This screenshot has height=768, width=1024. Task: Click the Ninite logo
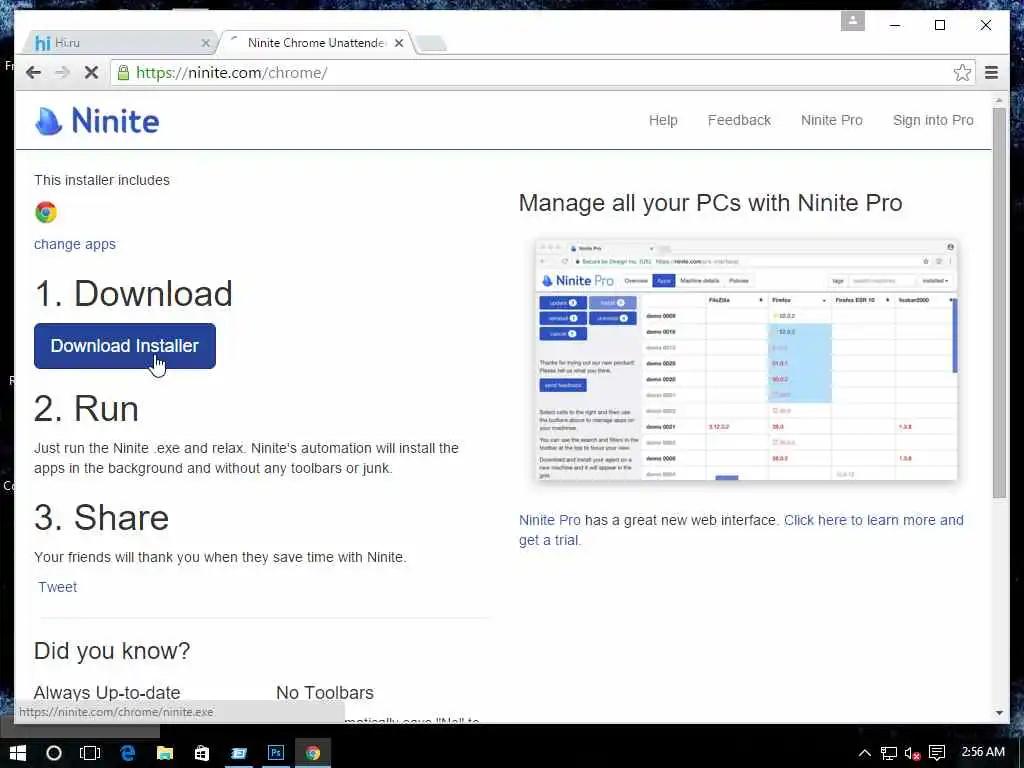click(x=97, y=121)
